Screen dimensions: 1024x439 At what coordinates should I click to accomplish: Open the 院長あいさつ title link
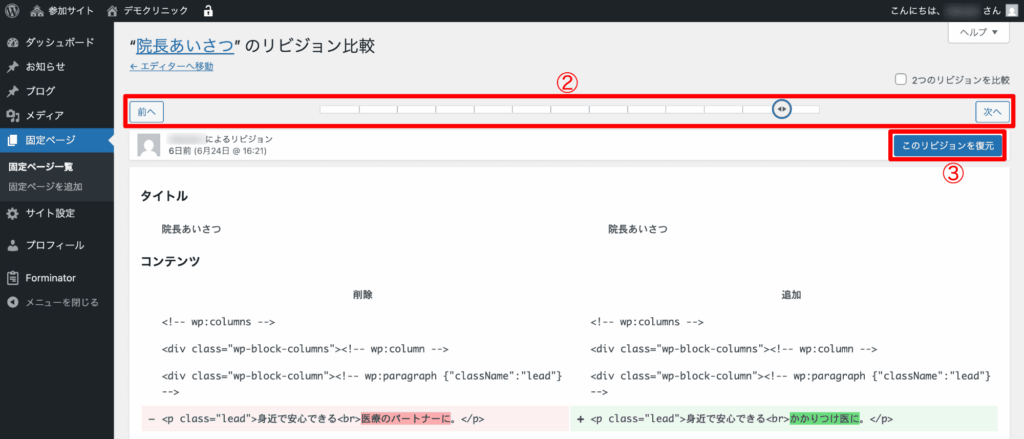coord(185,46)
